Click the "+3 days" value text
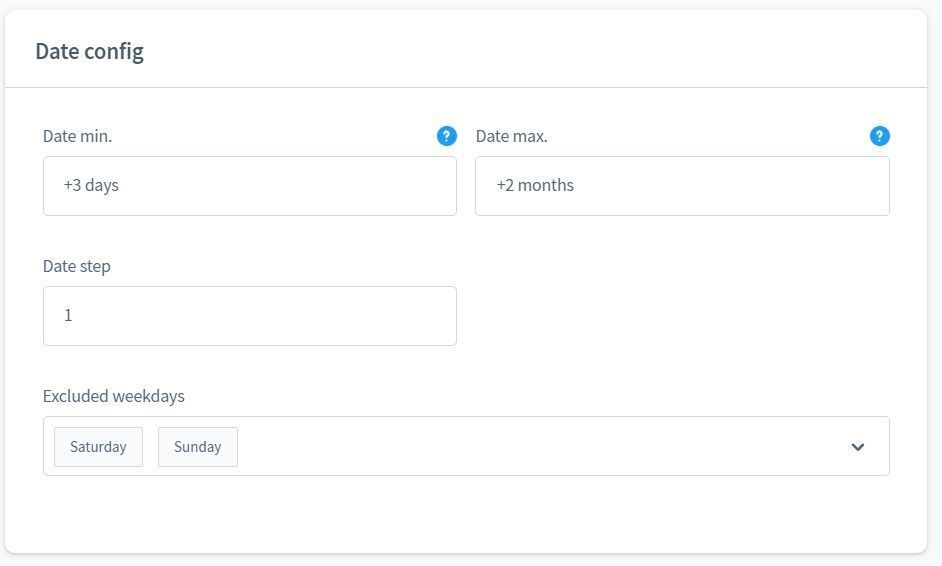Viewport: 942px width, 566px height. pos(91,185)
